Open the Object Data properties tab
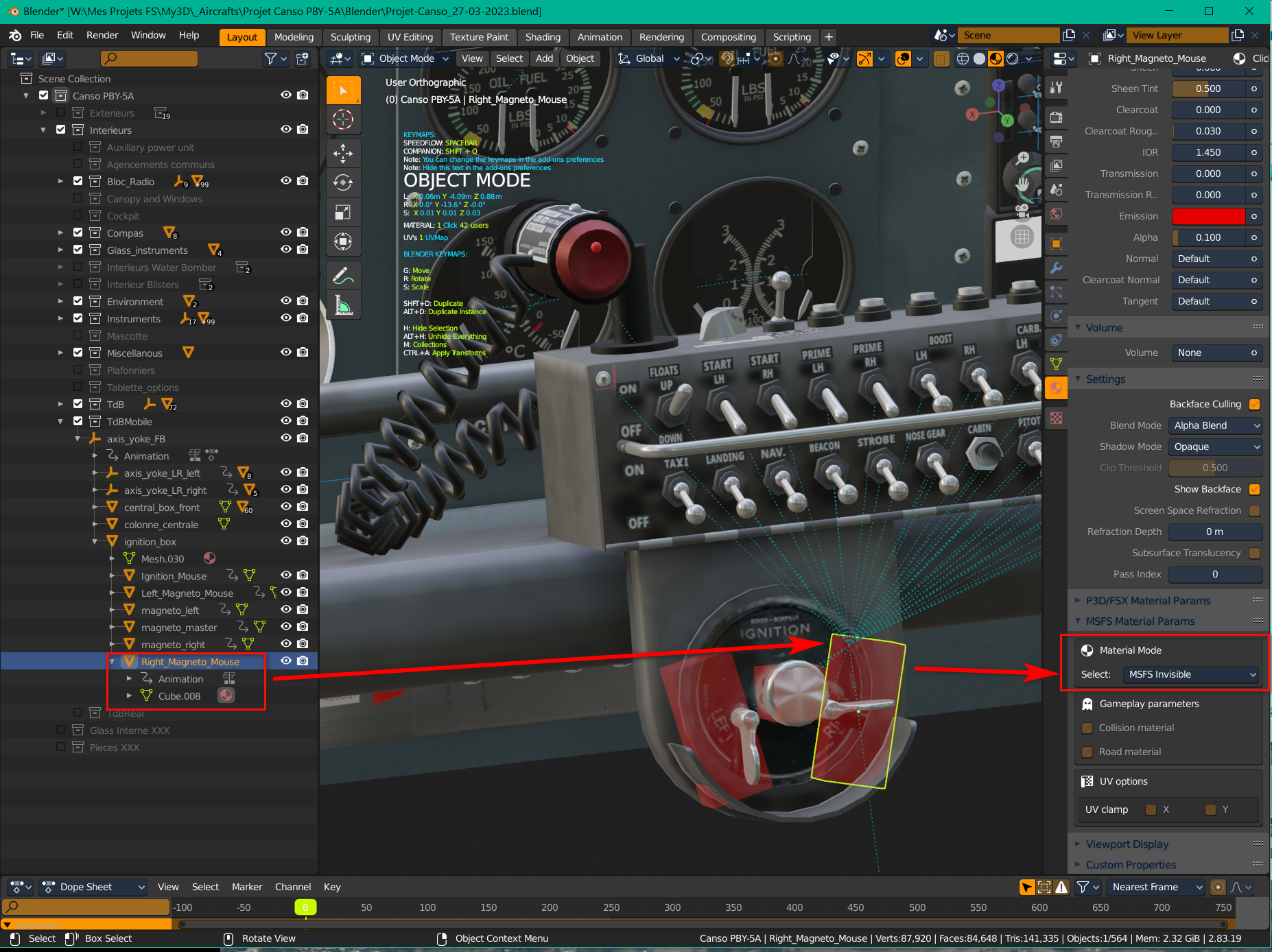Viewport: 1272px width, 952px height. point(1057,364)
